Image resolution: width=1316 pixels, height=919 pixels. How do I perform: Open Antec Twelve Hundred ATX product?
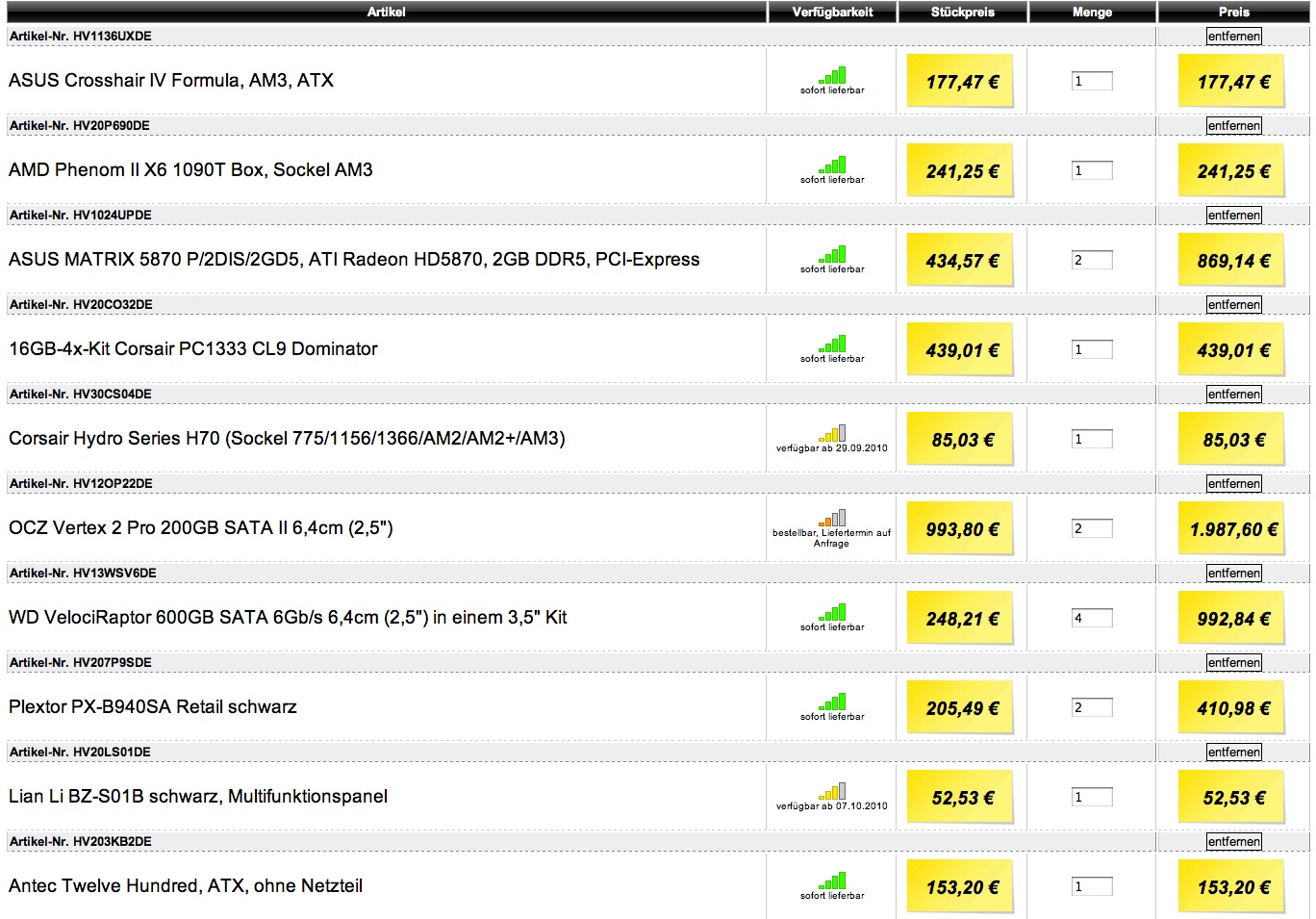pyautogui.click(x=186, y=886)
